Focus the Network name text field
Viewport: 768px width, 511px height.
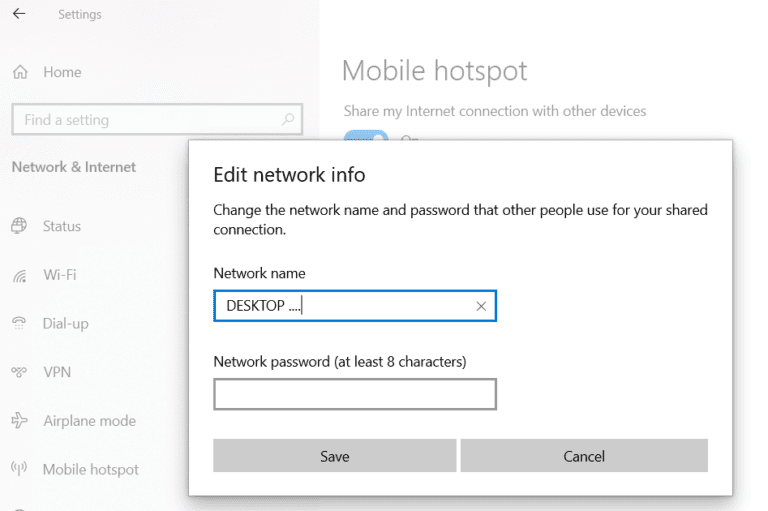click(x=355, y=306)
